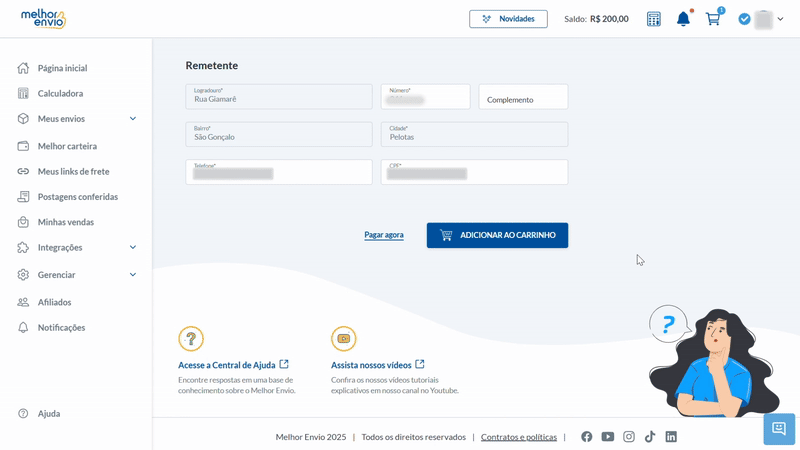
Task: Go to Página inicial menu item
Action: (x=62, y=68)
